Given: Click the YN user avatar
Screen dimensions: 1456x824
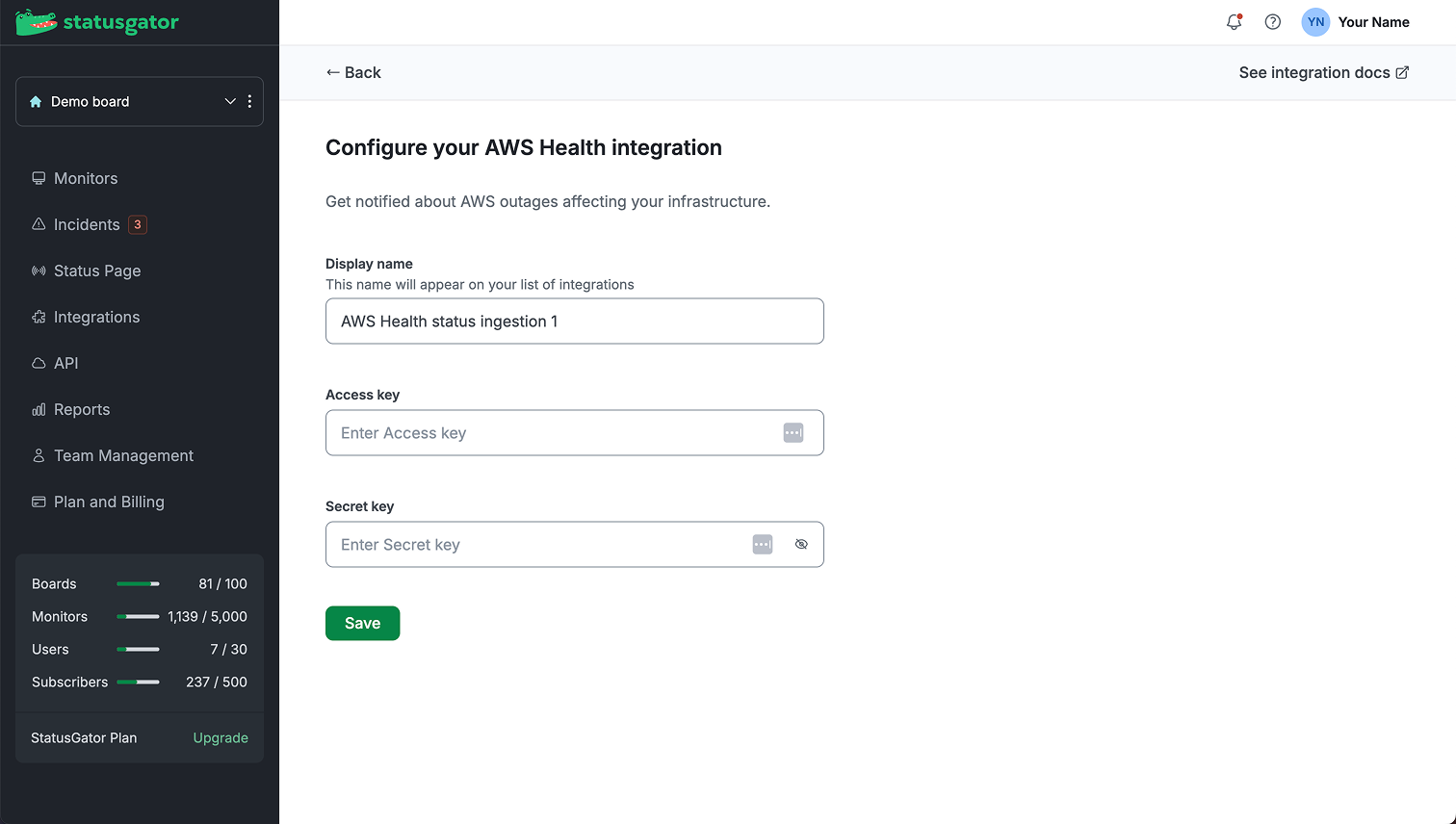Looking at the screenshot, I should tap(1315, 22).
